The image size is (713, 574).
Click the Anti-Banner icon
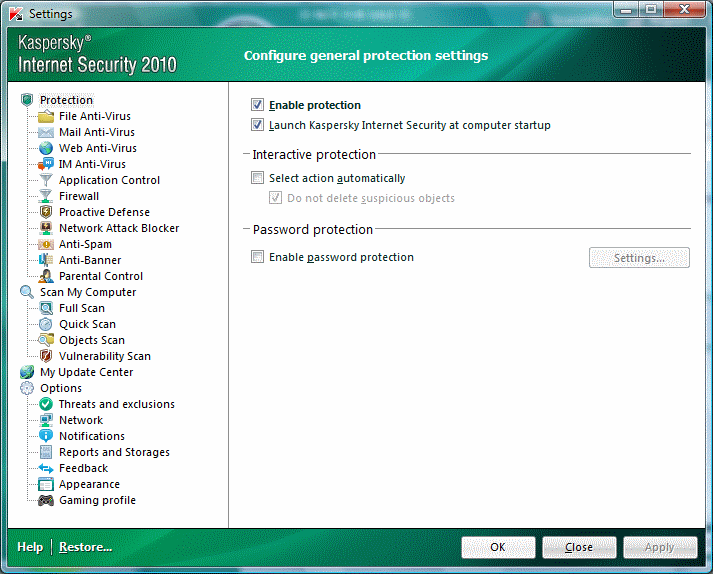[45, 260]
